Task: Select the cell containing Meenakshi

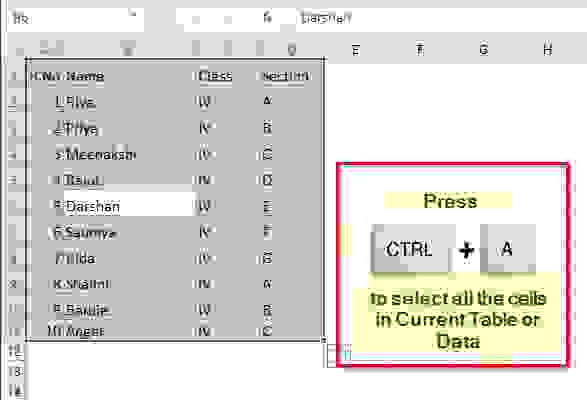Action: [x=100, y=155]
